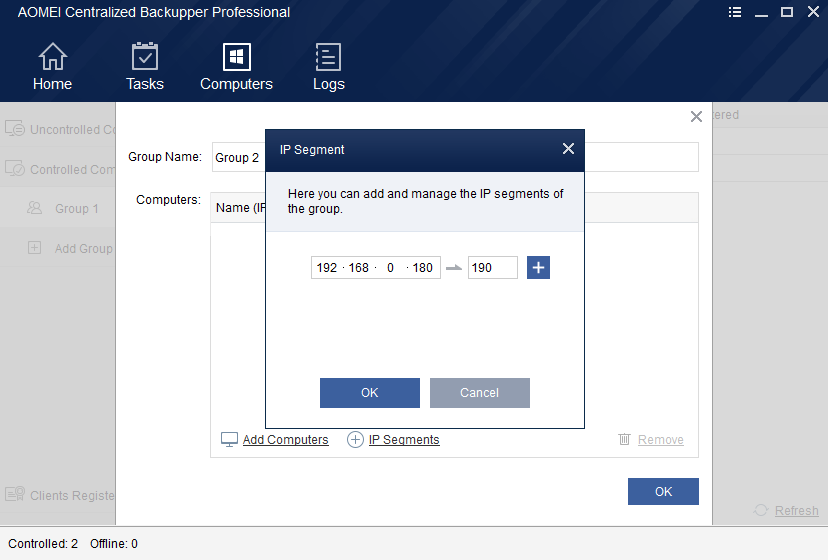This screenshot has height=560, width=828.
Task: Open the Computers section
Action: (236, 67)
